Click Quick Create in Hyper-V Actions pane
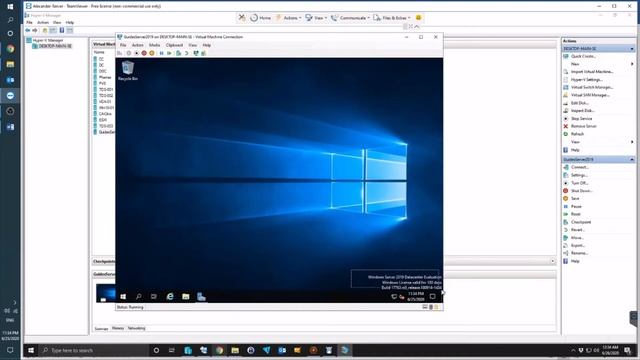The height and width of the screenshot is (360, 640). coord(583,56)
